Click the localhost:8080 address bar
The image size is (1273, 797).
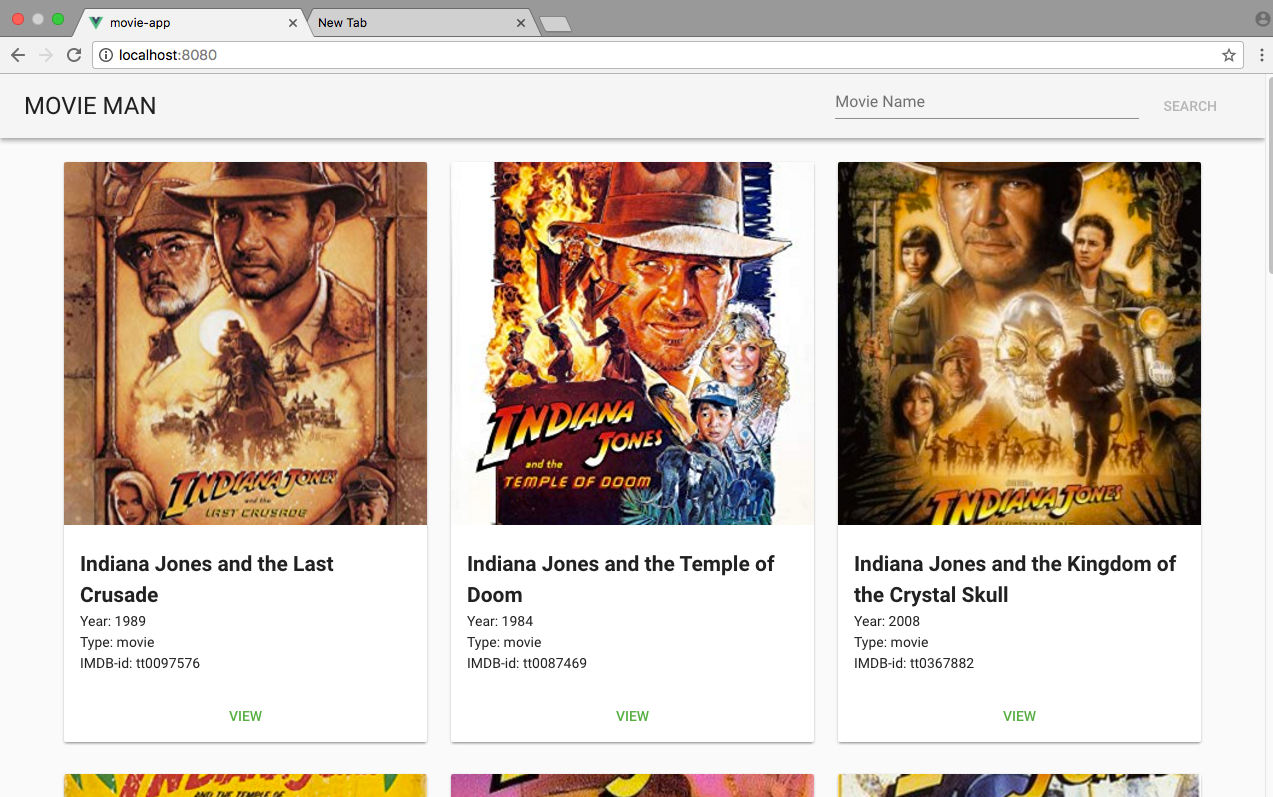pyautogui.click(x=668, y=55)
